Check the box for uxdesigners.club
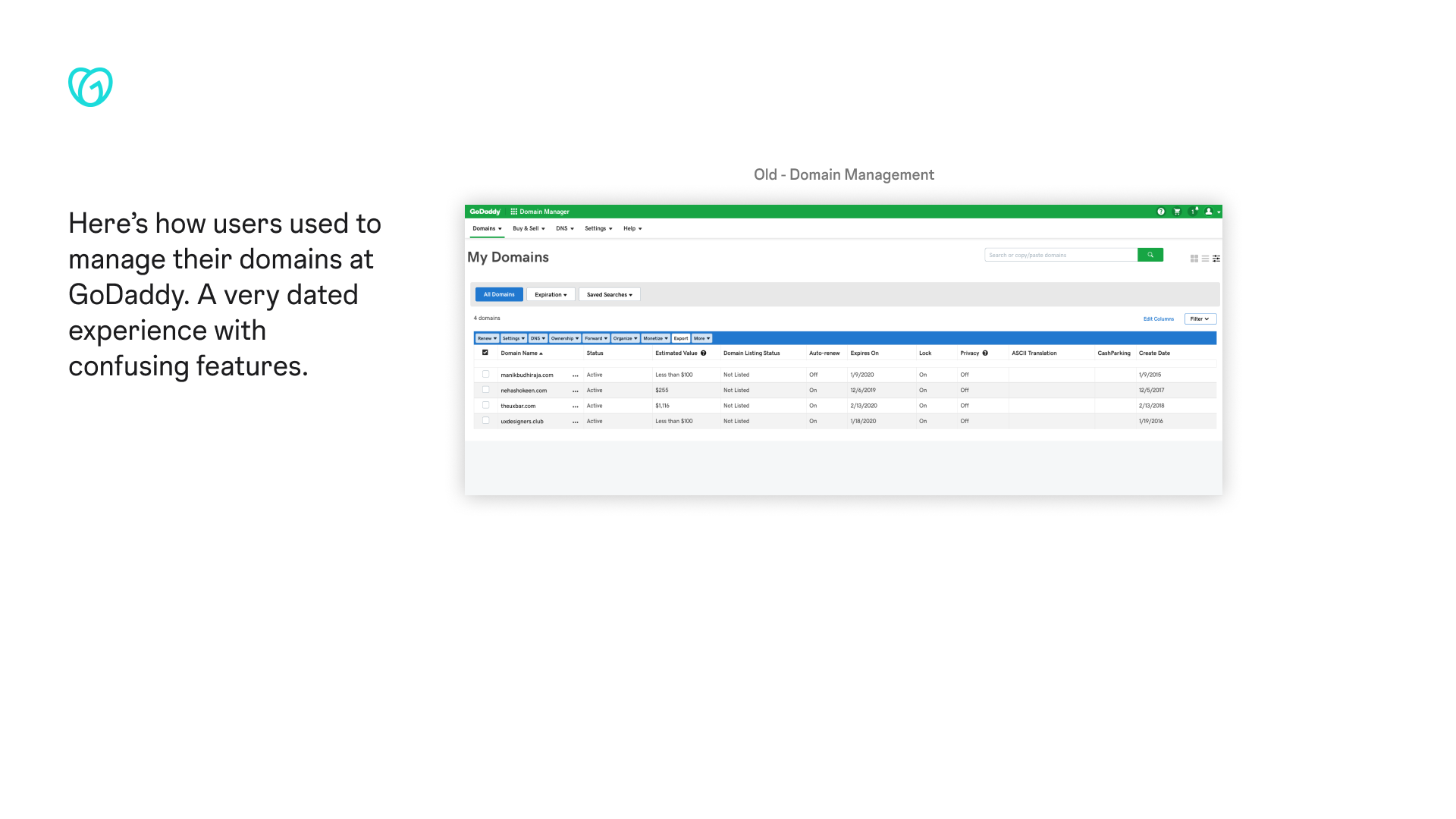Screen dimensions: 1456x819 tap(486, 420)
